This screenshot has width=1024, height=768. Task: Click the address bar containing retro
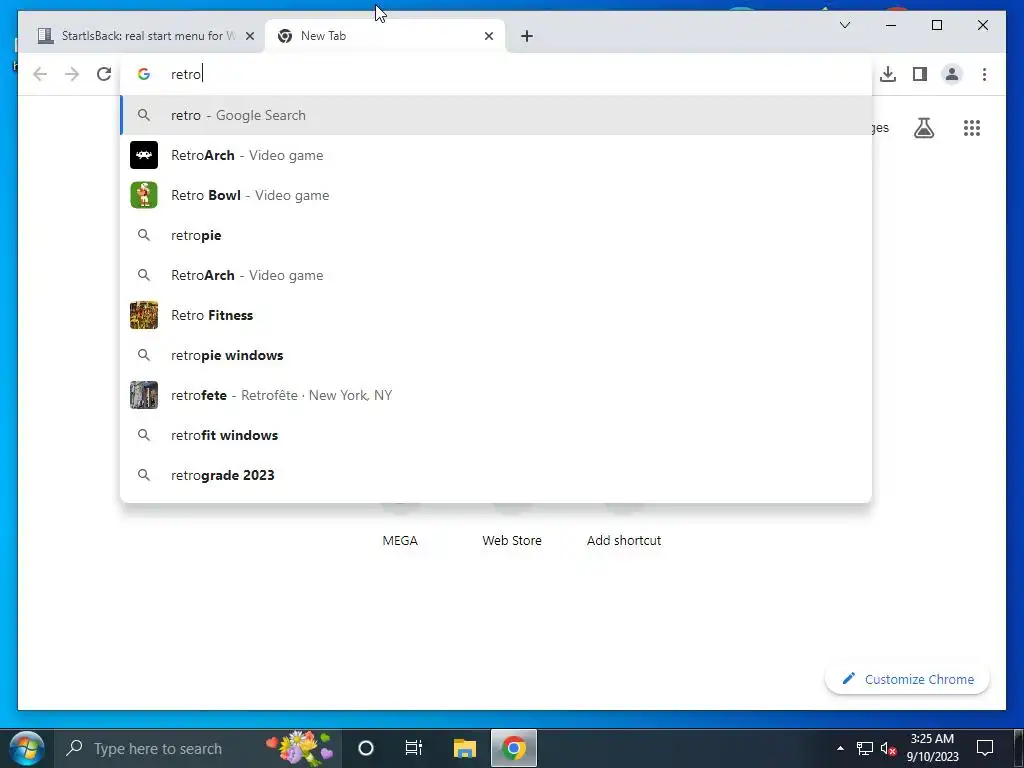[x=496, y=74]
